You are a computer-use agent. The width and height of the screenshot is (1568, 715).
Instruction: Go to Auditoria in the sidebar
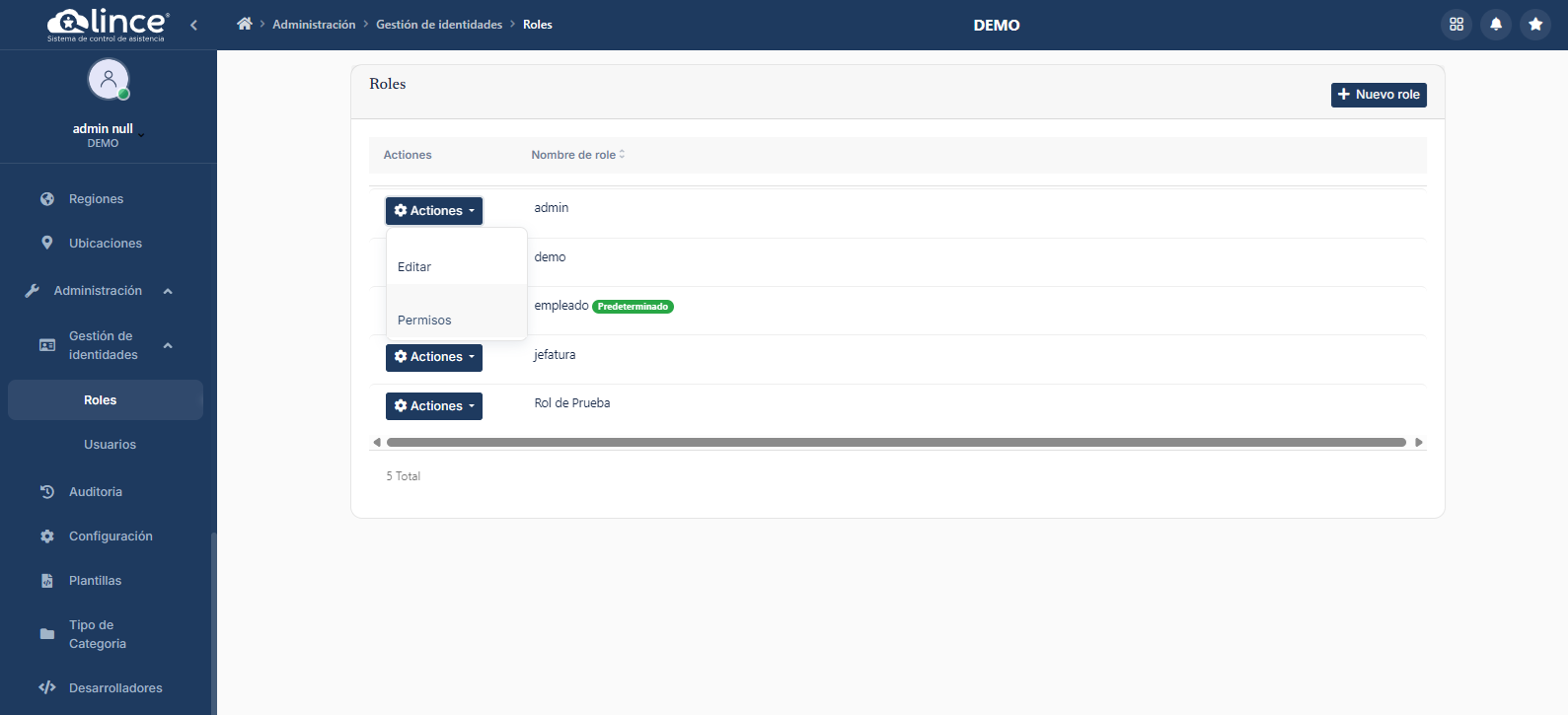[95, 492]
